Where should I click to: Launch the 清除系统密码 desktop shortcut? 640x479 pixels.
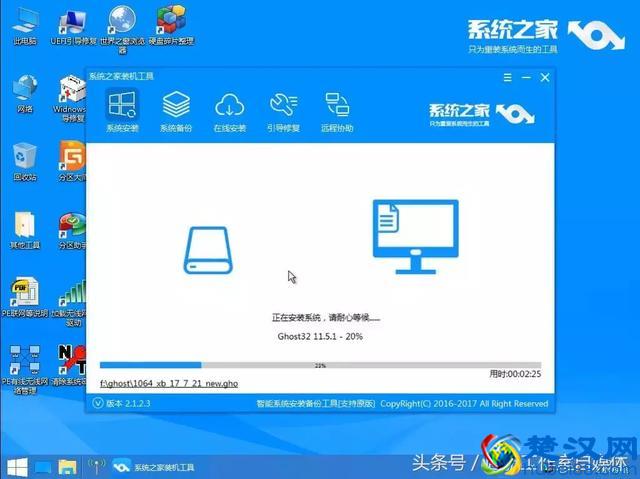click(x=69, y=366)
